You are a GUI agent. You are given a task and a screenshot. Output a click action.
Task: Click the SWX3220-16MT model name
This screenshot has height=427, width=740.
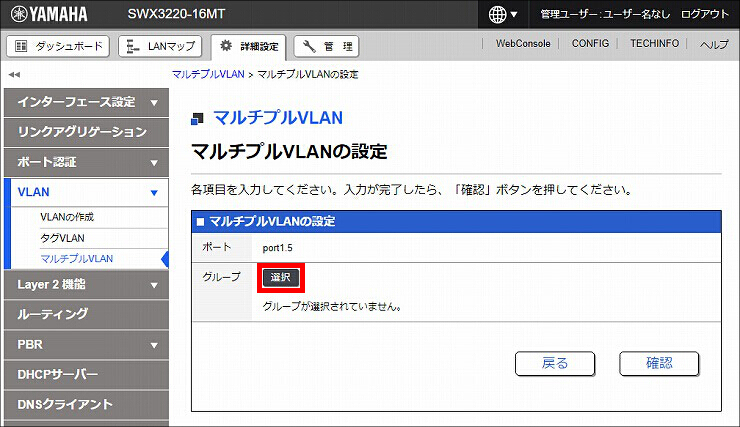click(x=176, y=14)
